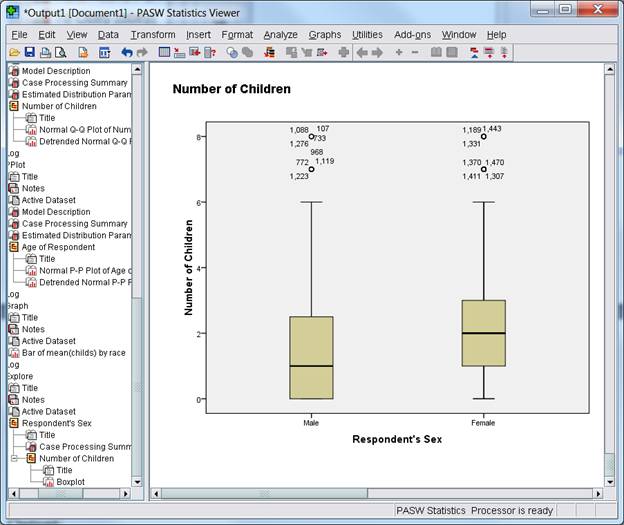This screenshot has width=624, height=525.
Task: Click the contents pane scroll down arrow
Action: [x=610, y=482]
